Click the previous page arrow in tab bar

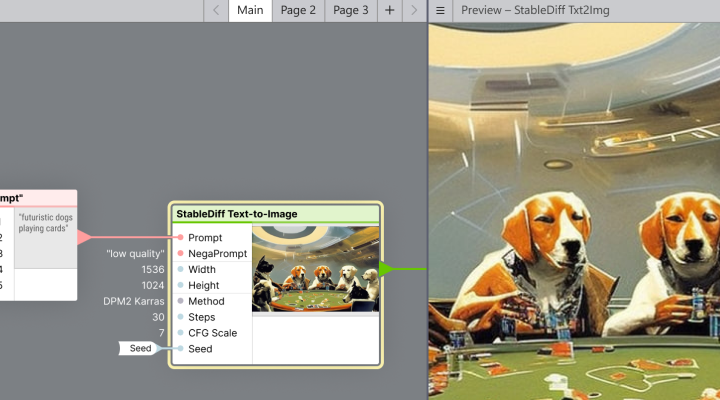tap(216, 10)
